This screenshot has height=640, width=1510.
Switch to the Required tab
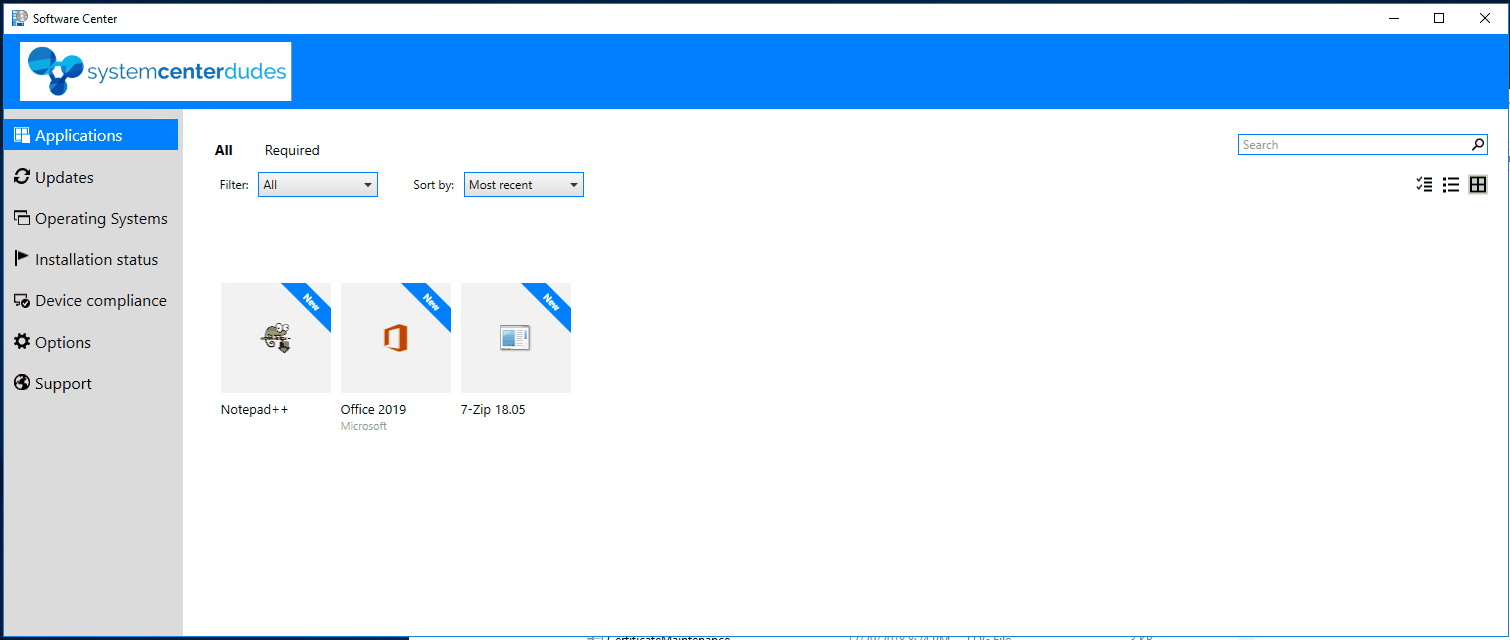click(292, 150)
